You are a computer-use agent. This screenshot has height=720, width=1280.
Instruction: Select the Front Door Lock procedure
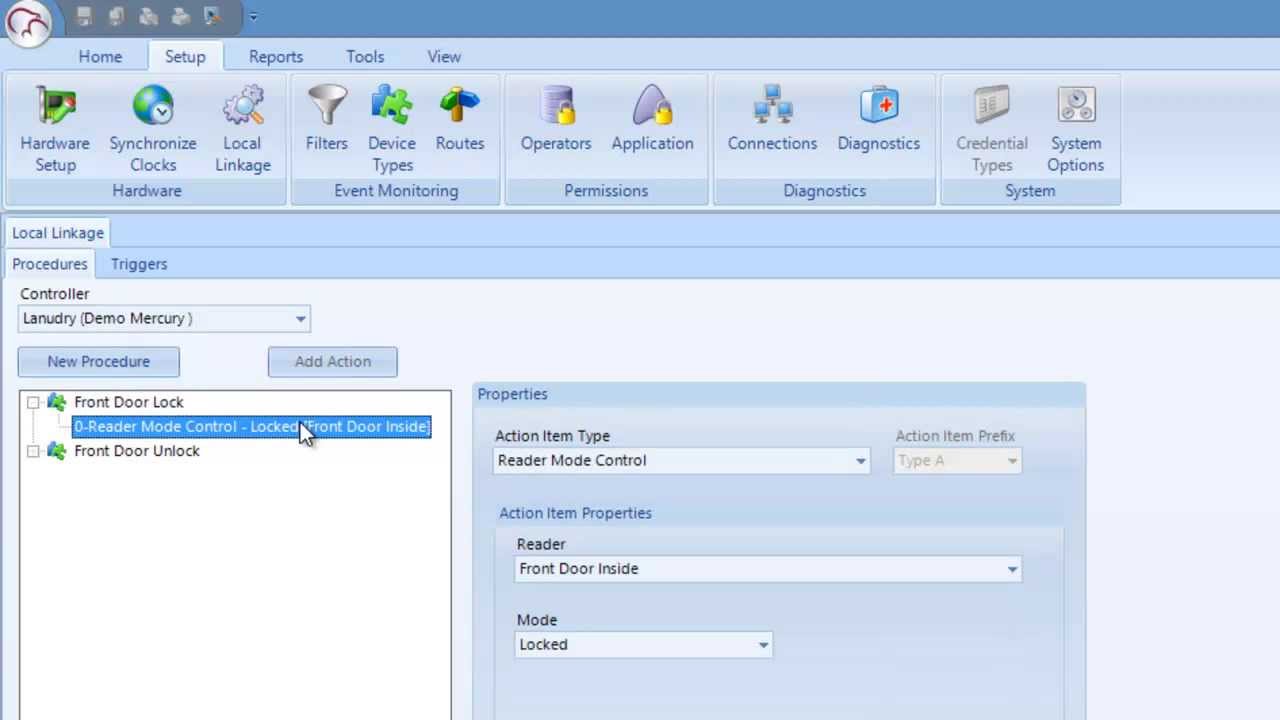(x=129, y=402)
